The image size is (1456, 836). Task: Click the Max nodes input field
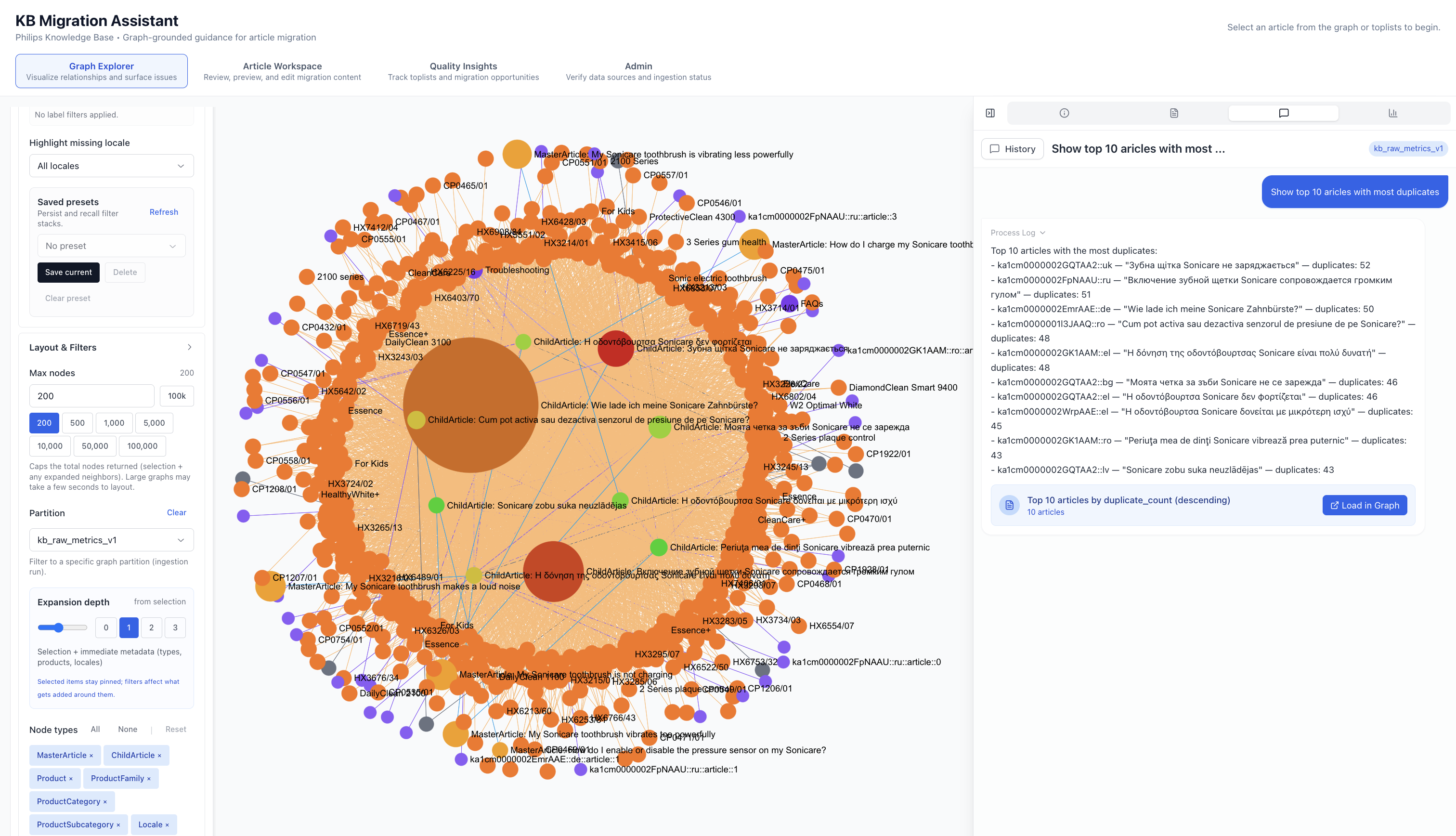pyautogui.click(x=91, y=395)
